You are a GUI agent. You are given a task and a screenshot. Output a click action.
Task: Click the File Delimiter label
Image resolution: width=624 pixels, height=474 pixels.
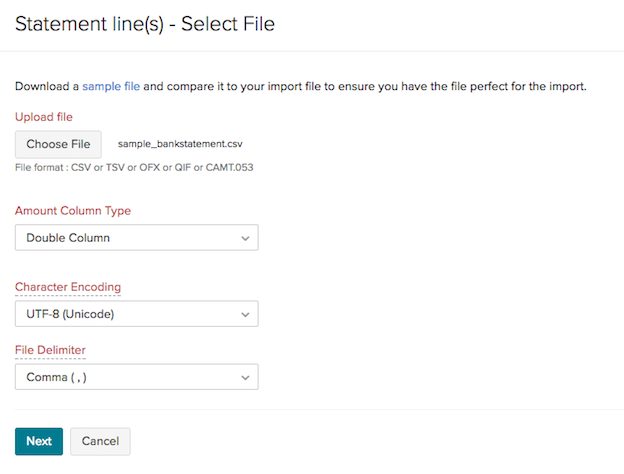coord(50,350)
